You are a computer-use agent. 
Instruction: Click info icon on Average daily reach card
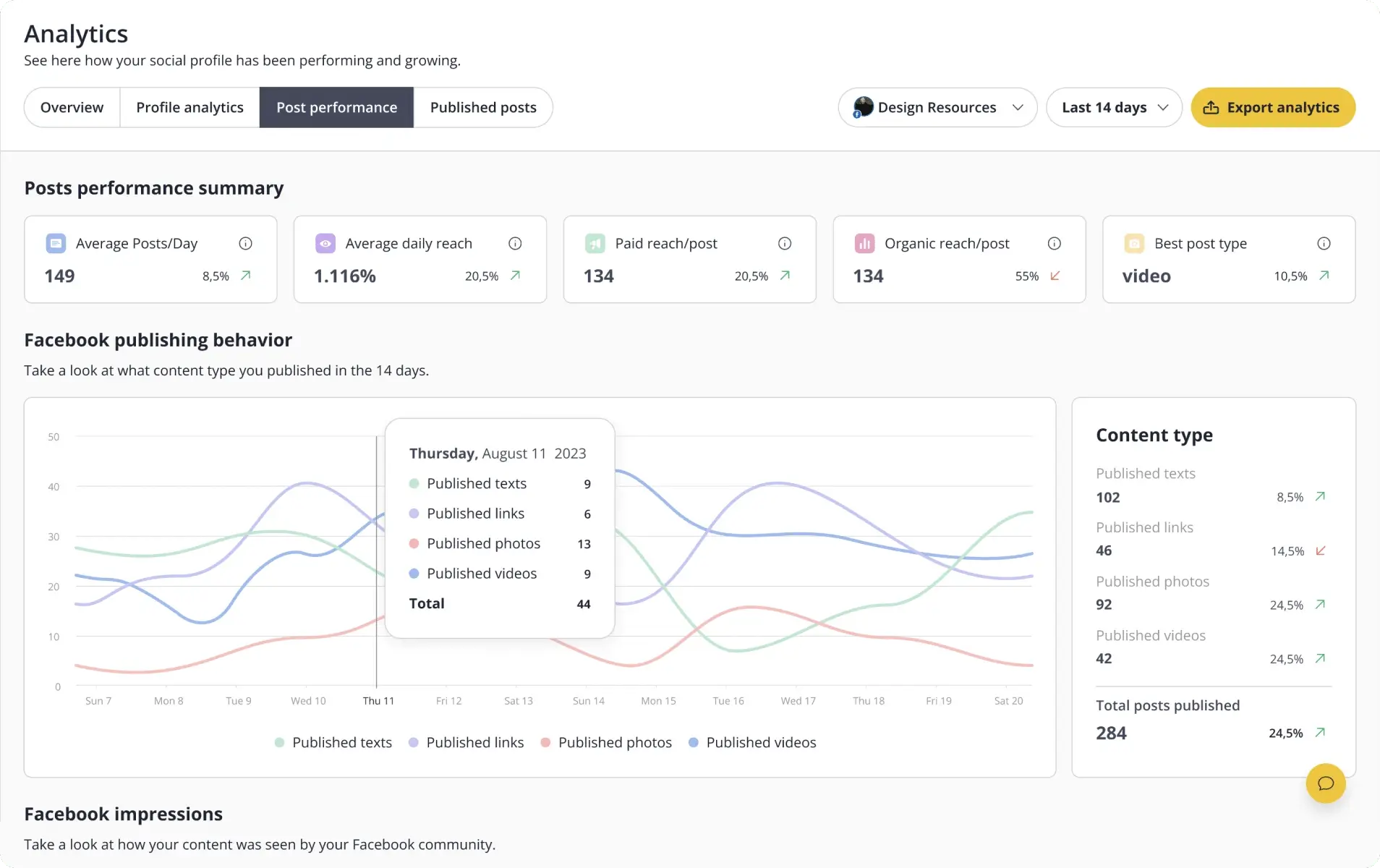point(515,244)
